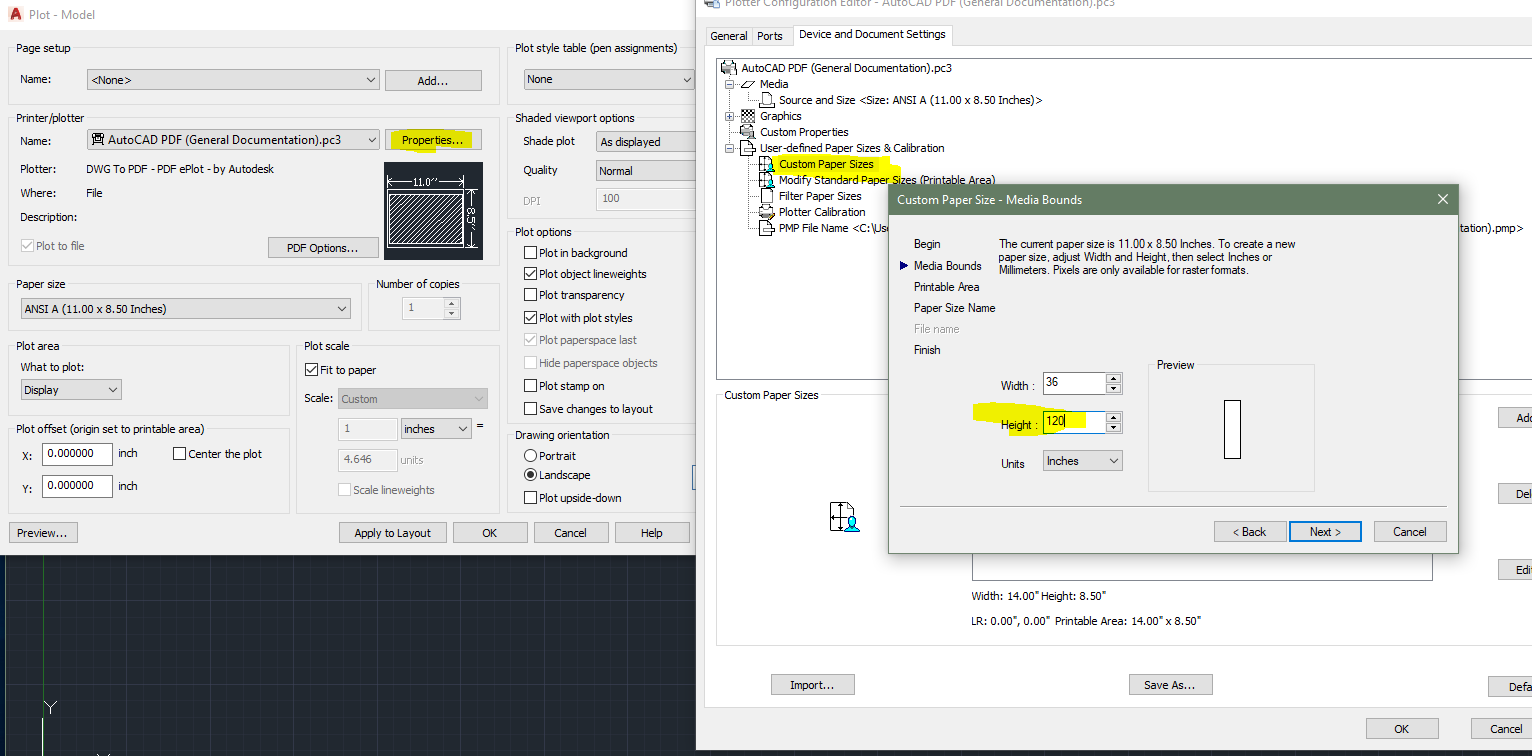This screenshot has width=1532, height=756.
Task: Uncheck the Fit to paper checkbox
Action: (312, 368)
